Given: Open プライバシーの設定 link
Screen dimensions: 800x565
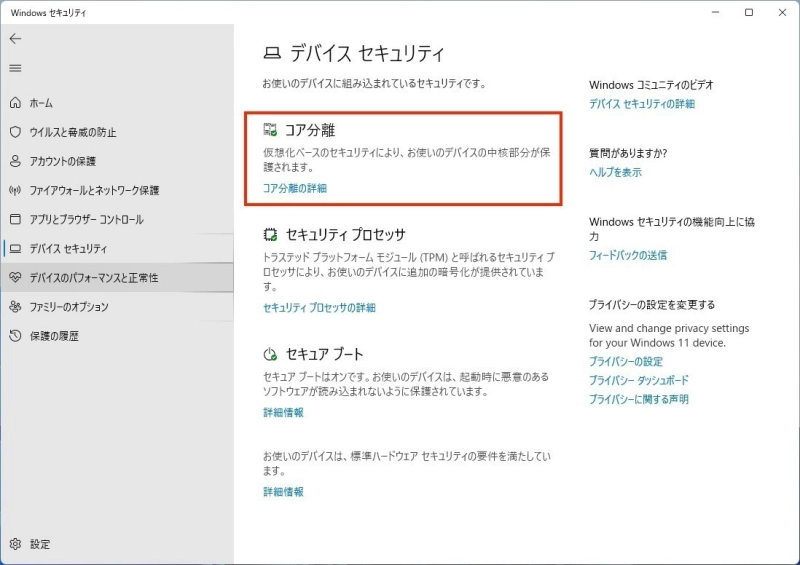Looking at the screenshot, I should (x=626, y=361).
